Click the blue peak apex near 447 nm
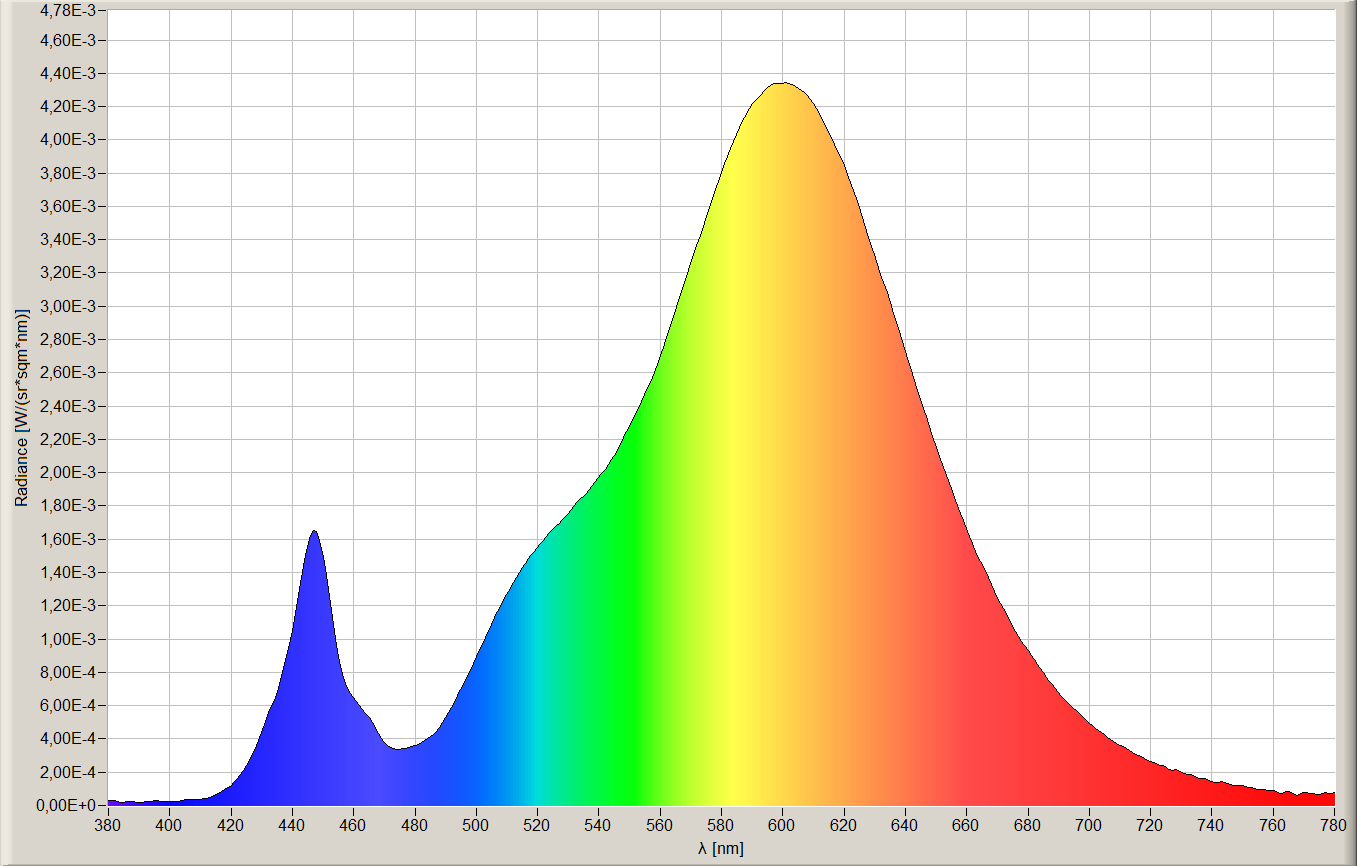Screen dimensions: 1357x866 click(x=314, y=532)
